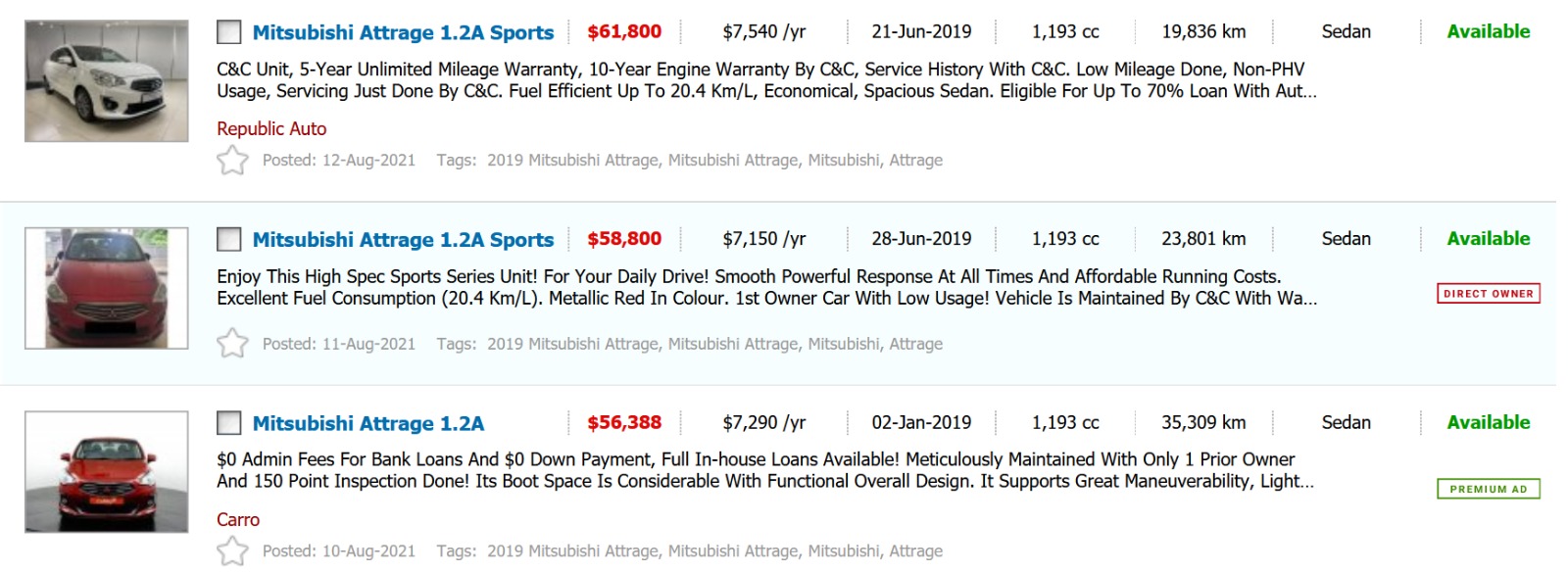Click the 2019 Mitsubishi Attrage tag in first listing
The image size is (1568, 572).
(572, 160)
